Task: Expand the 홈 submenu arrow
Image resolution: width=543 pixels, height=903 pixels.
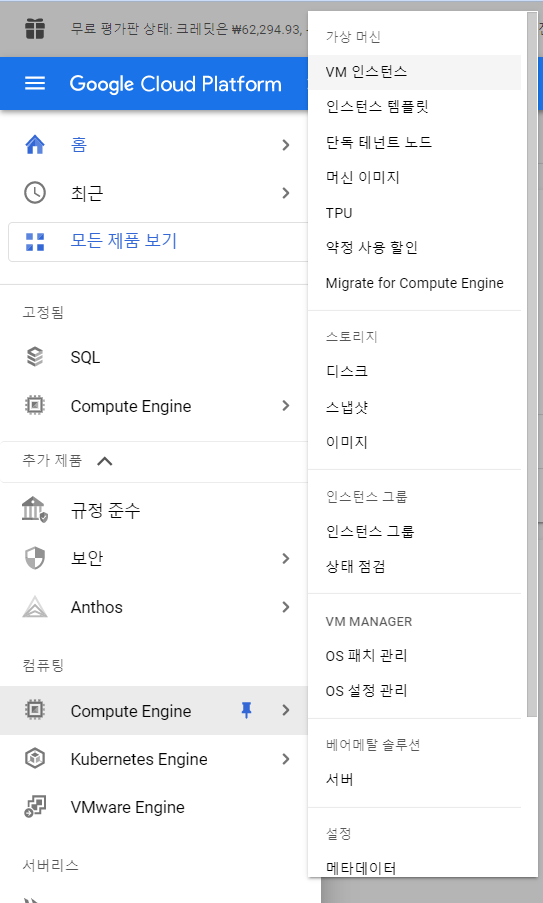Action: (286, 145)
